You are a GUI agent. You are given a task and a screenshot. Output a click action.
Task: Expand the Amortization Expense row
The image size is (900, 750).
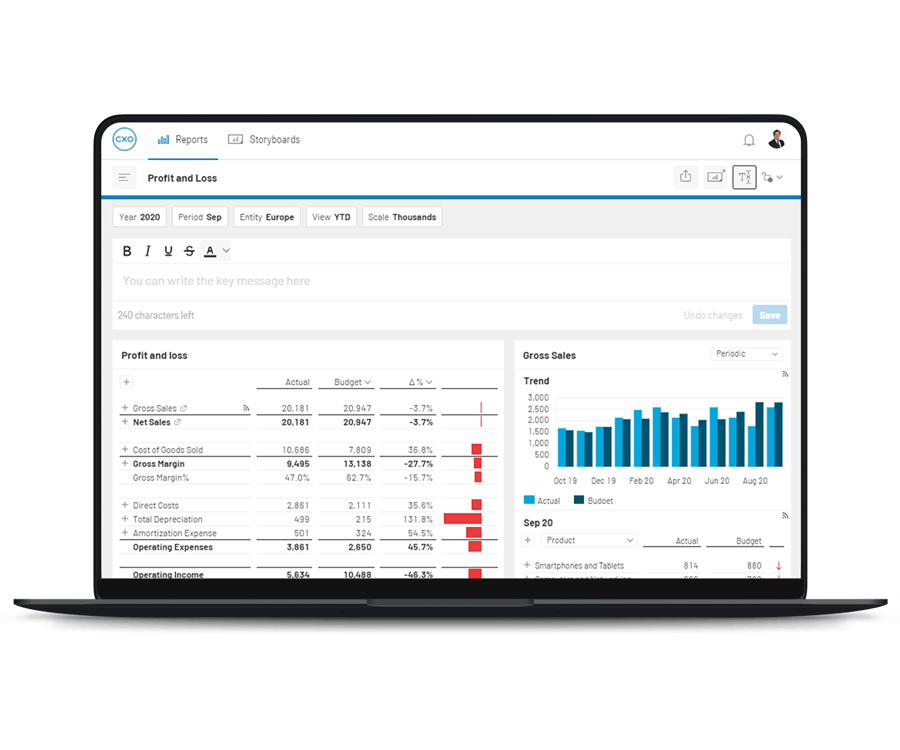(x=125, y=533)
